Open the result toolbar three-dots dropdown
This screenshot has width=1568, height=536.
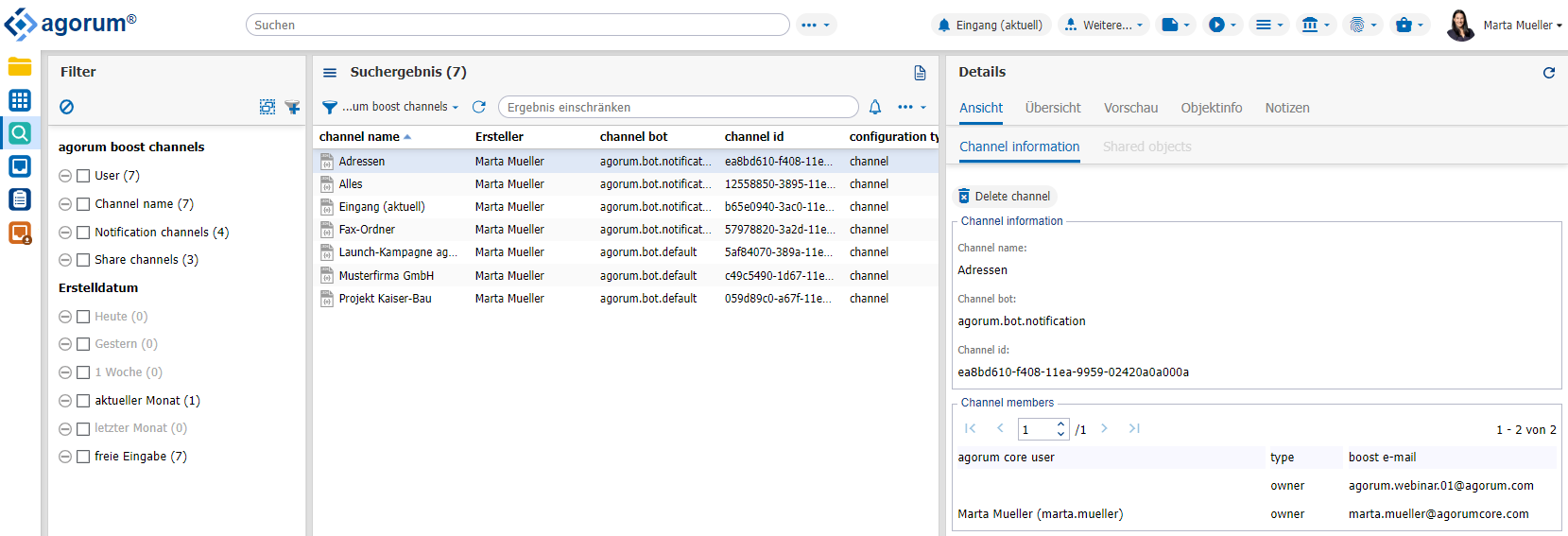[x=912, y=107]
